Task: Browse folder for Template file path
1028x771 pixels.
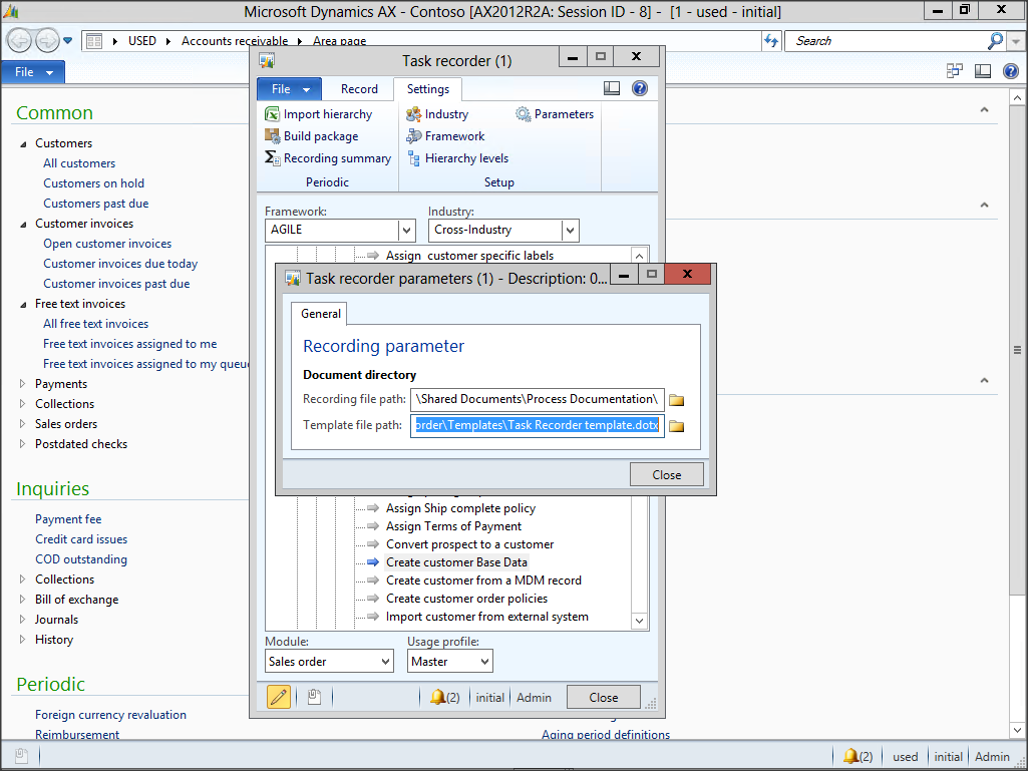Action: click(677, 426)
